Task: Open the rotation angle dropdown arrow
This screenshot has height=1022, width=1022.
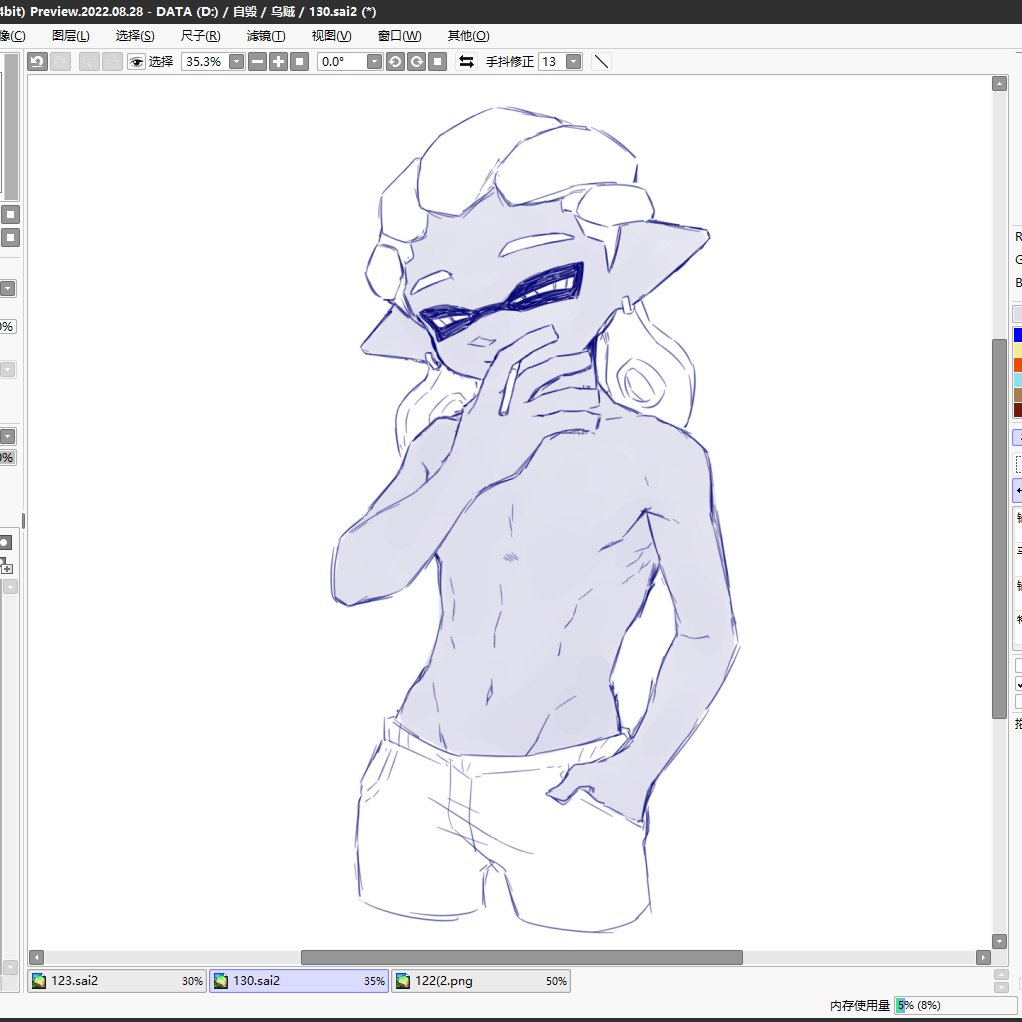Action: (x=374, y=61)
